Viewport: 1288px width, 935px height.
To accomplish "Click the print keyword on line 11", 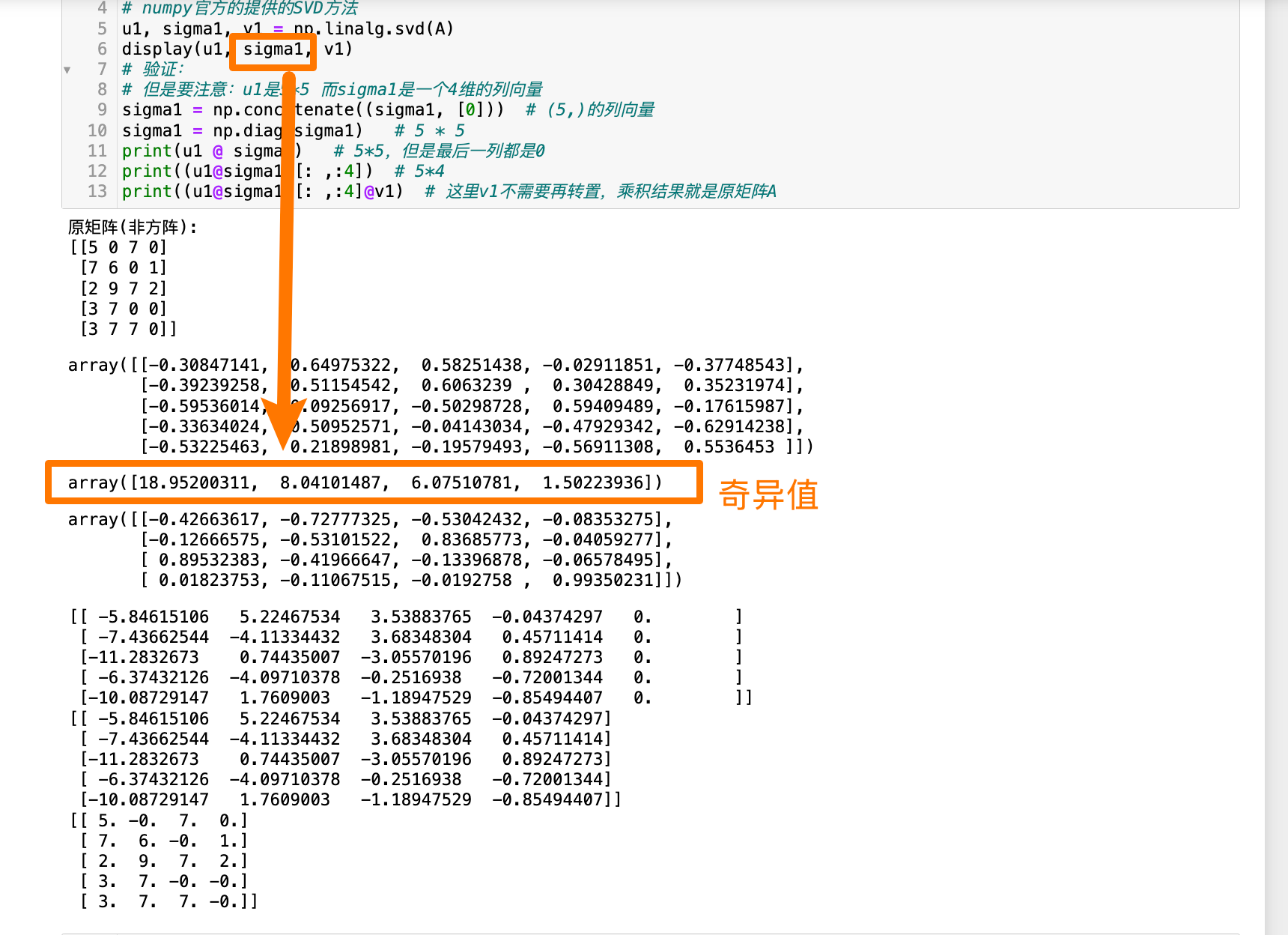I will coord(147,151).
